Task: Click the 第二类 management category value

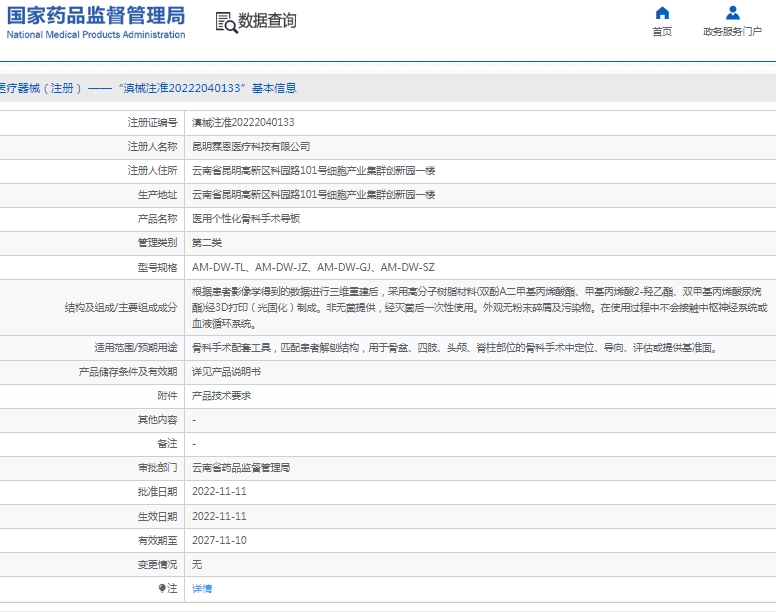Action: (207, 242)
